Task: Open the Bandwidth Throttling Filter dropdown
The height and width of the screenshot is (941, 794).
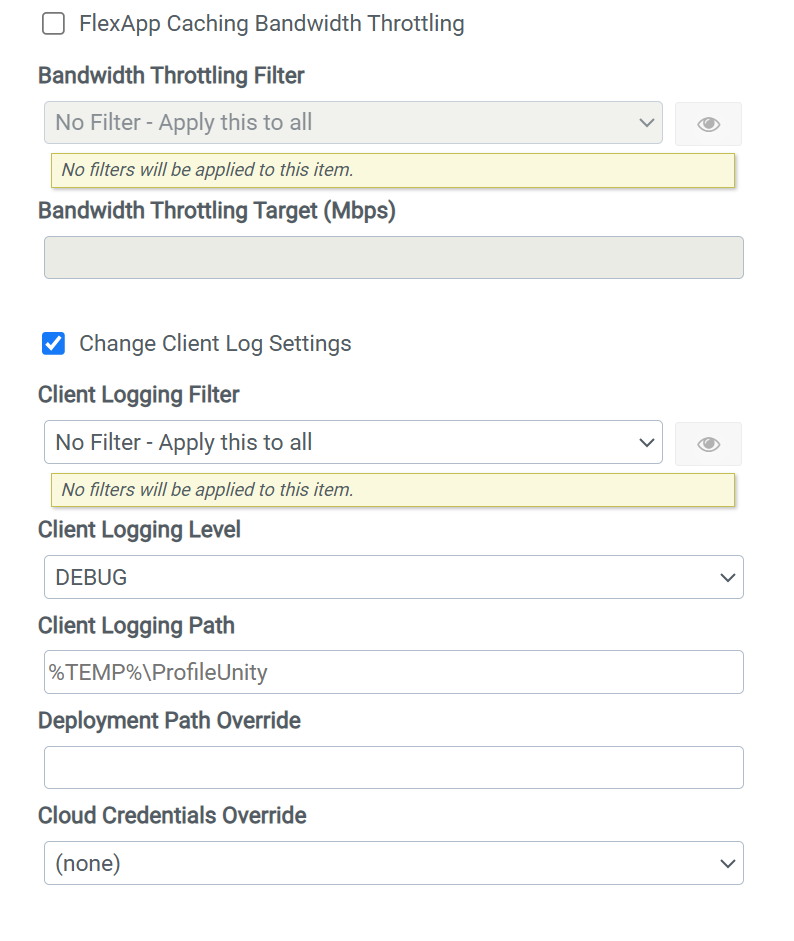Action: coord(353,122)
